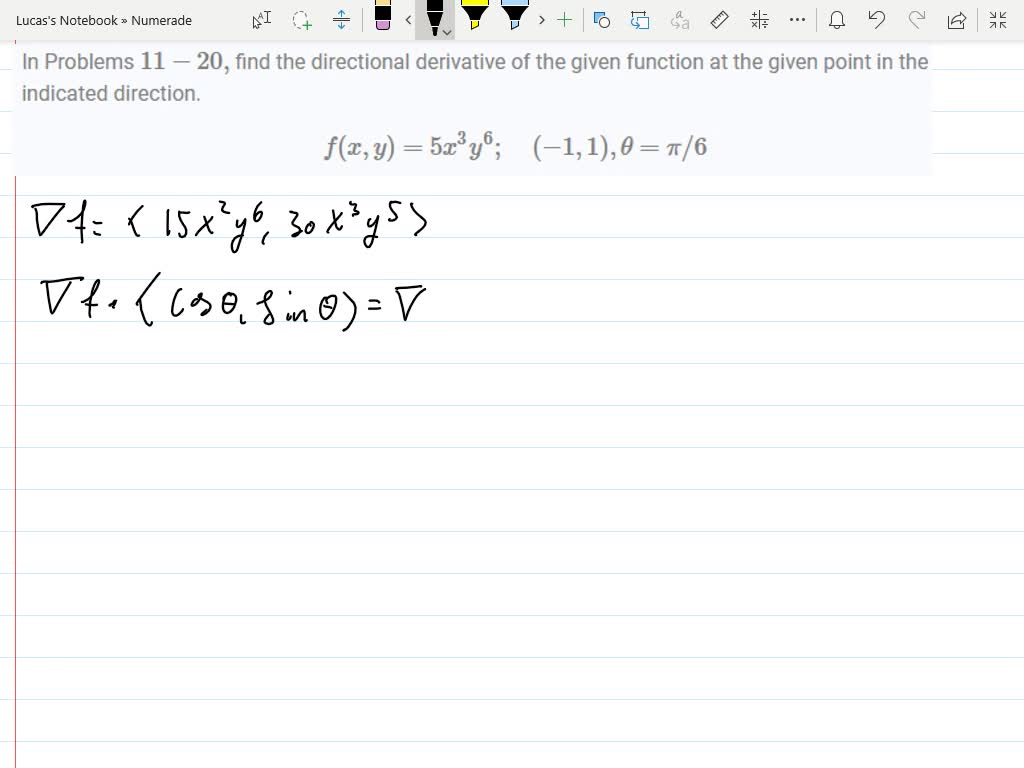Image resolution: width=1024 pixels, height=768 pixels.
Task: Launch the math assistant
Action: click(759, 19)
